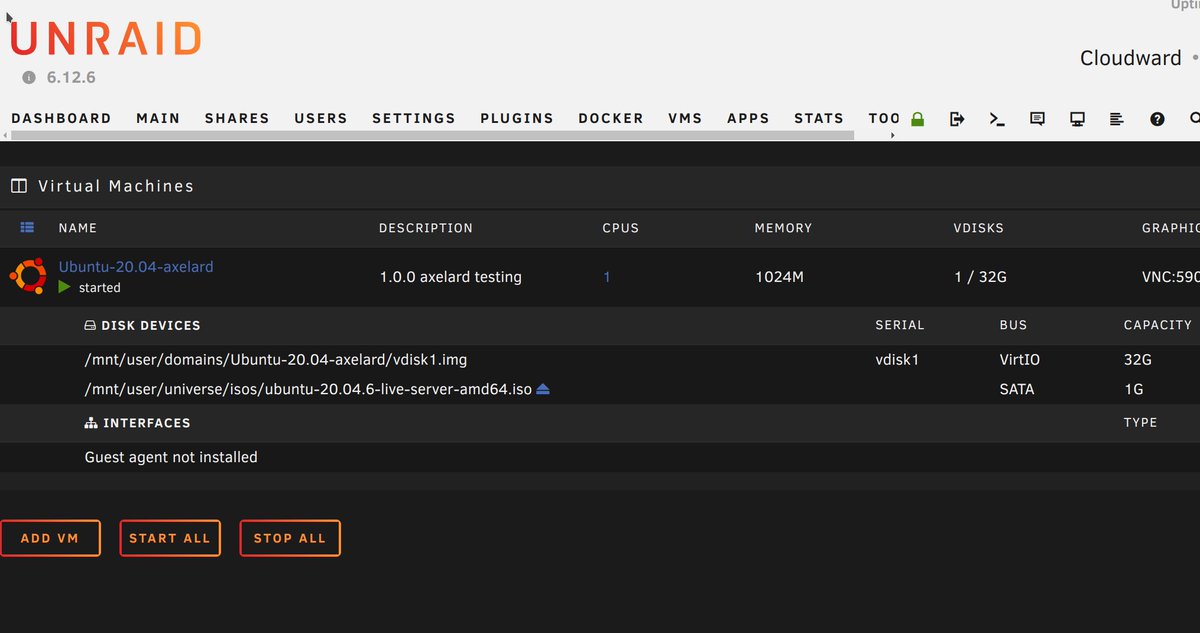Open the remote display monitor icon
This screenshot has width=1200, height=633.
pos(1077,118)
